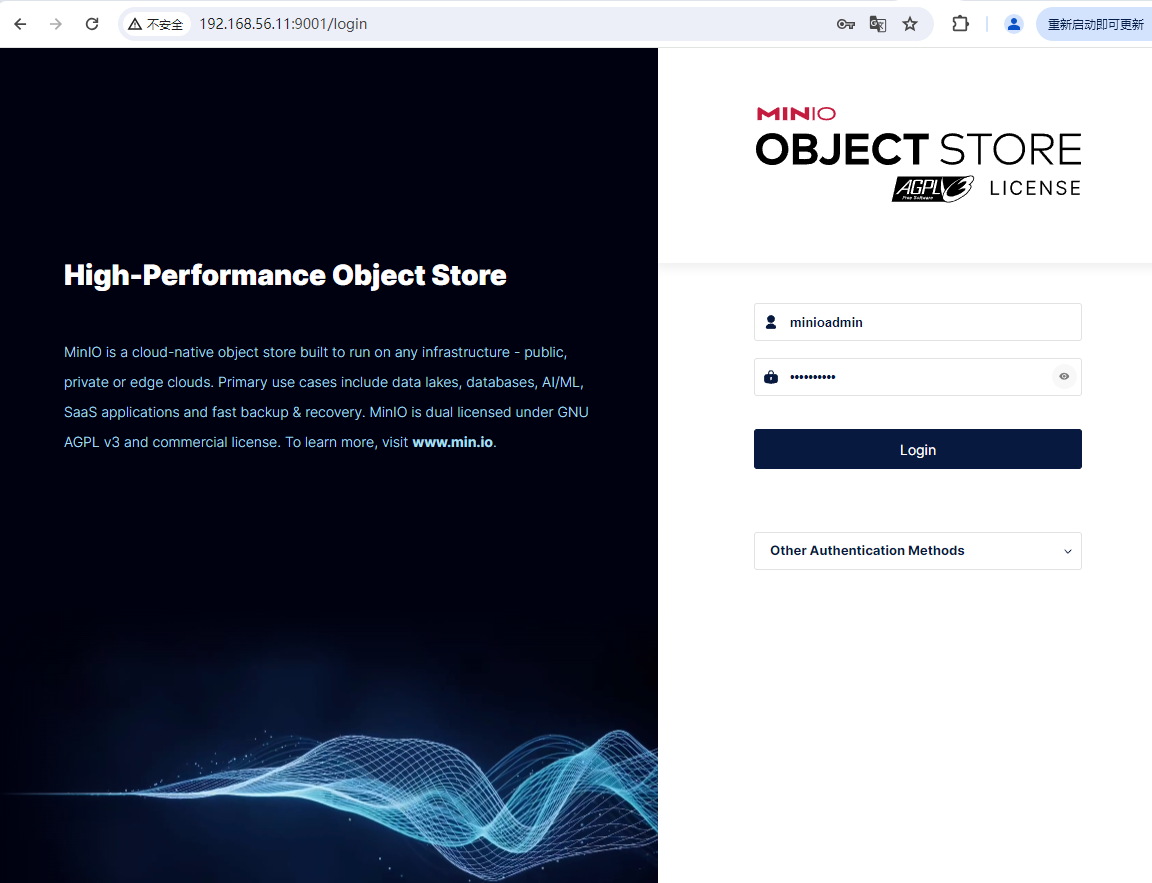
Task: Click the padlock icon in the password field
Action: pyautogui.click(x=771, y=376)
